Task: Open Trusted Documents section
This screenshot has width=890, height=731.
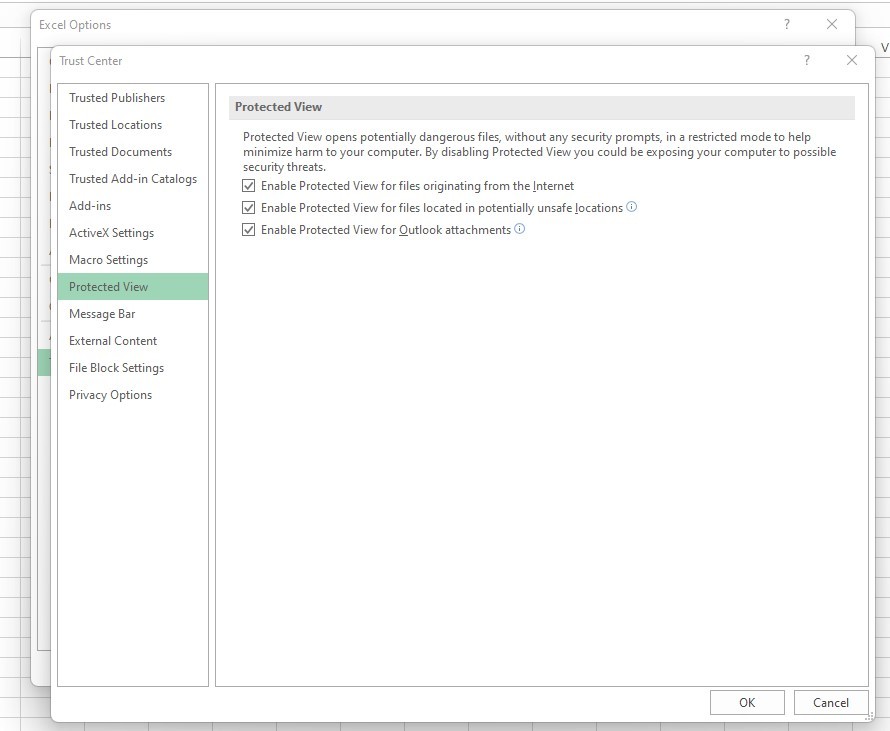Action: coord(133,152)
